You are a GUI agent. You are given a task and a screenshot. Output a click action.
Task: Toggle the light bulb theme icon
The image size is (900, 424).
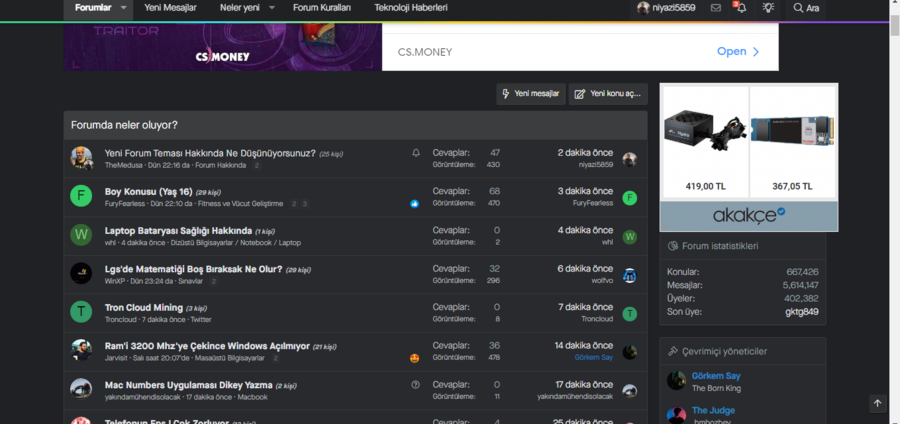(768, 8)
